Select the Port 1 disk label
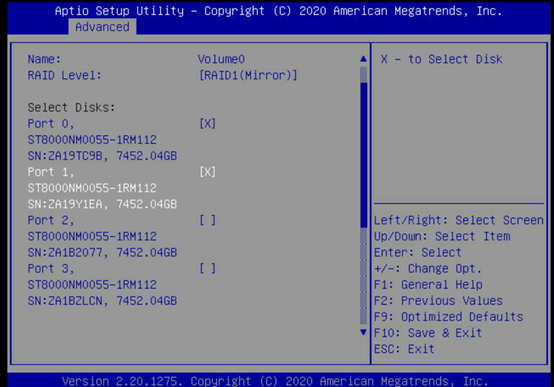 point(51,172)
